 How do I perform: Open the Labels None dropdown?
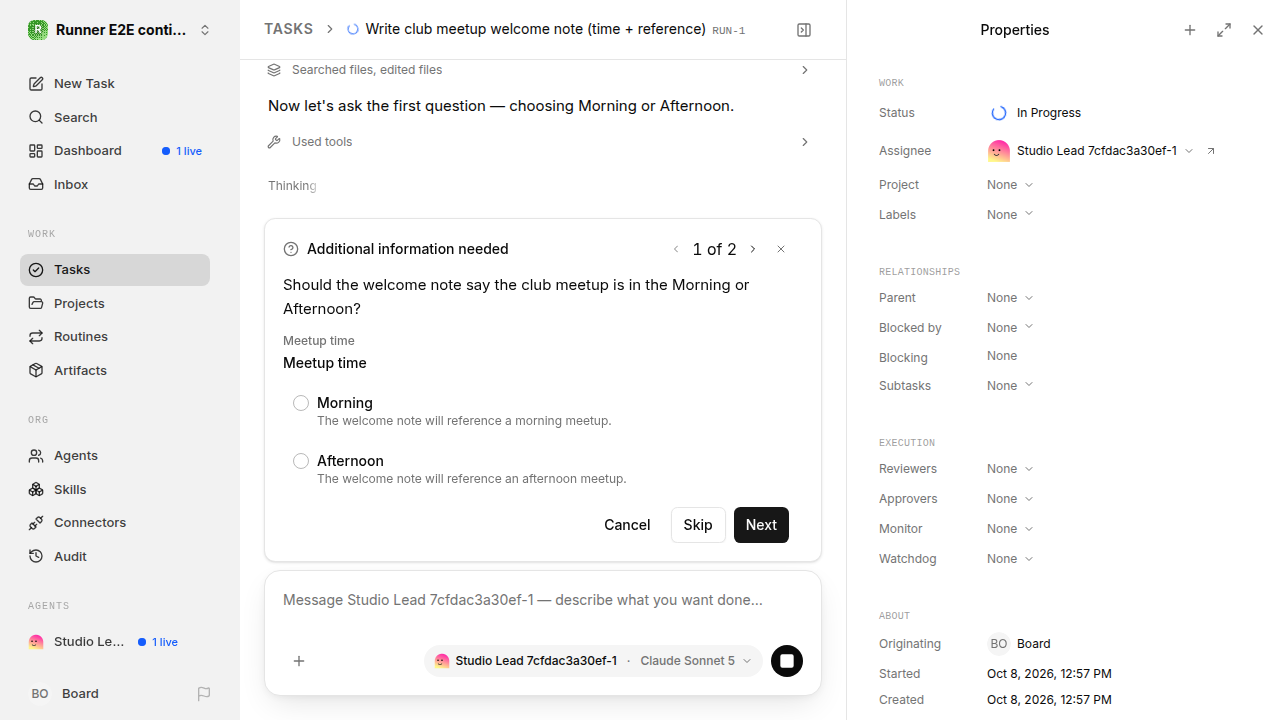coord(1010,215)
